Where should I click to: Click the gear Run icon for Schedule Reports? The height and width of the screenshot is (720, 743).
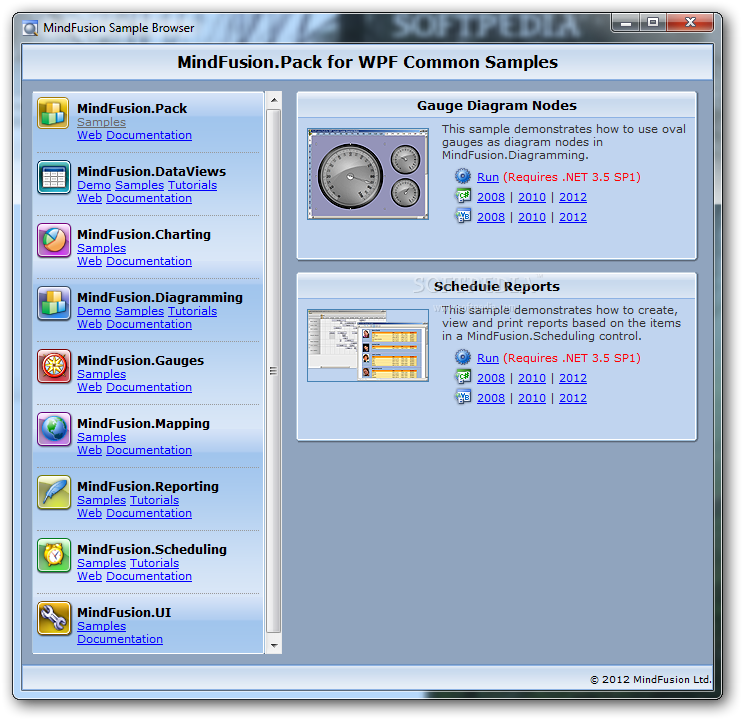pyautogui.click(x=462, y=357)
